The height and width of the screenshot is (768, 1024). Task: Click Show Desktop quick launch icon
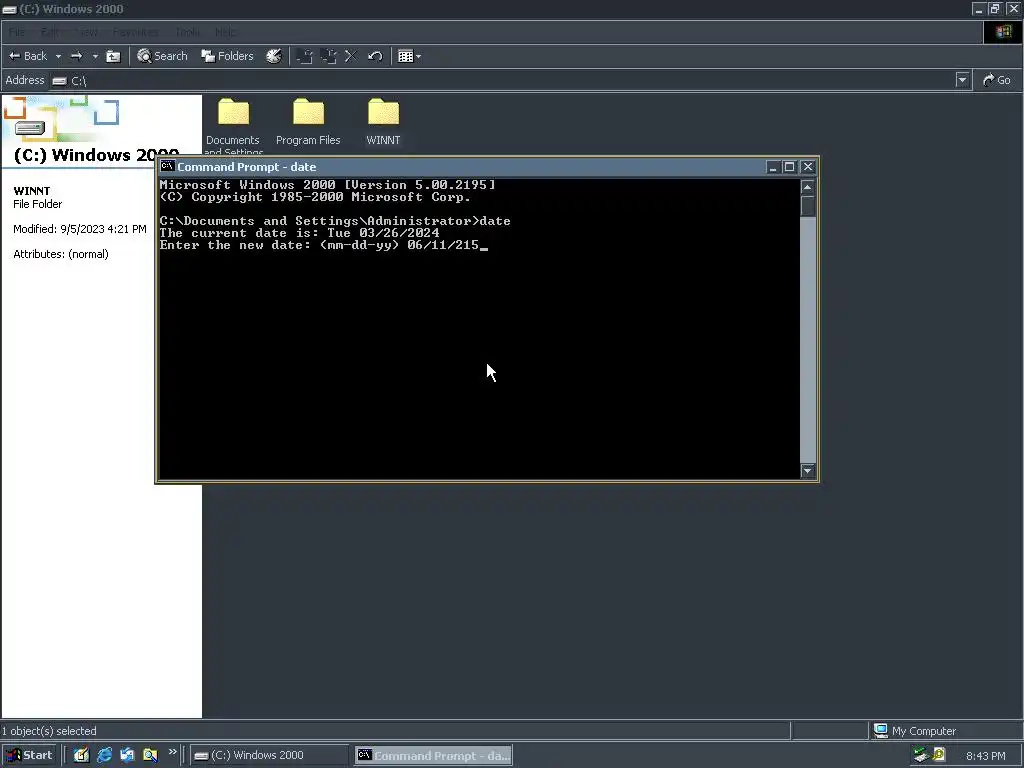[81, 755]
